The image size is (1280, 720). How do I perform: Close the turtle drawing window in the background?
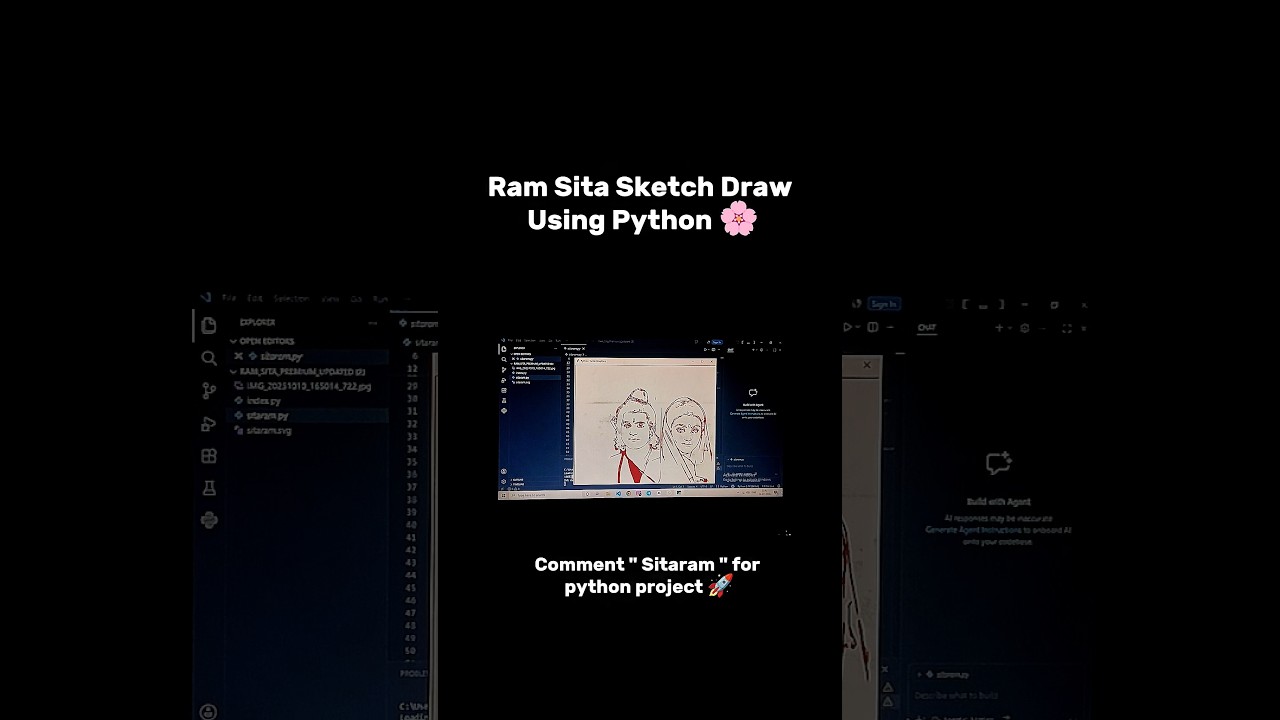[866, 365]
